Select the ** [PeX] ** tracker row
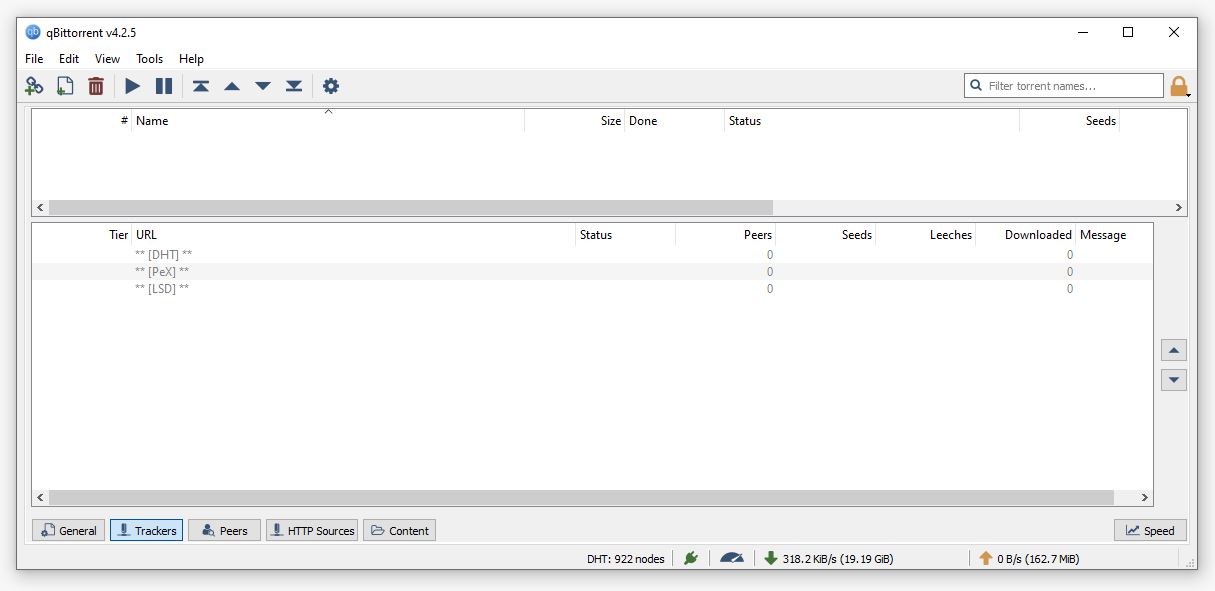1215x591 pixels. click(592, 272)
